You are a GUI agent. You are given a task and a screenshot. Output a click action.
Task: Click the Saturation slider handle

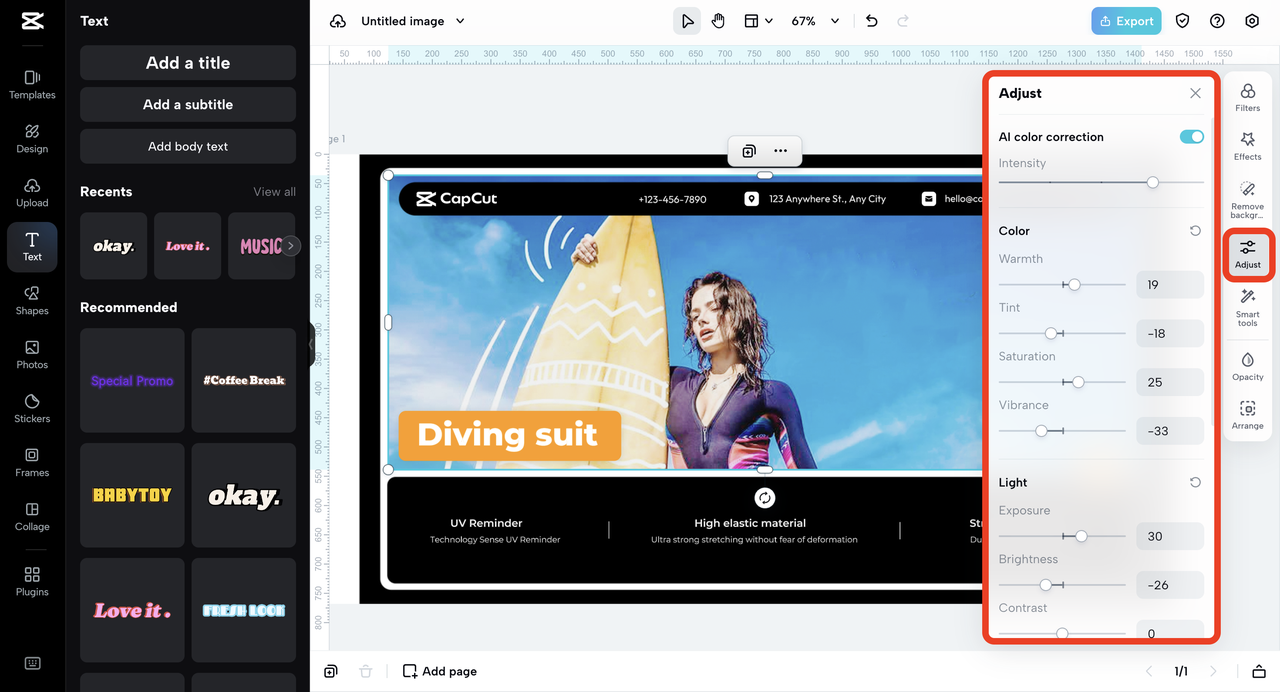(x=1078, y=382)
